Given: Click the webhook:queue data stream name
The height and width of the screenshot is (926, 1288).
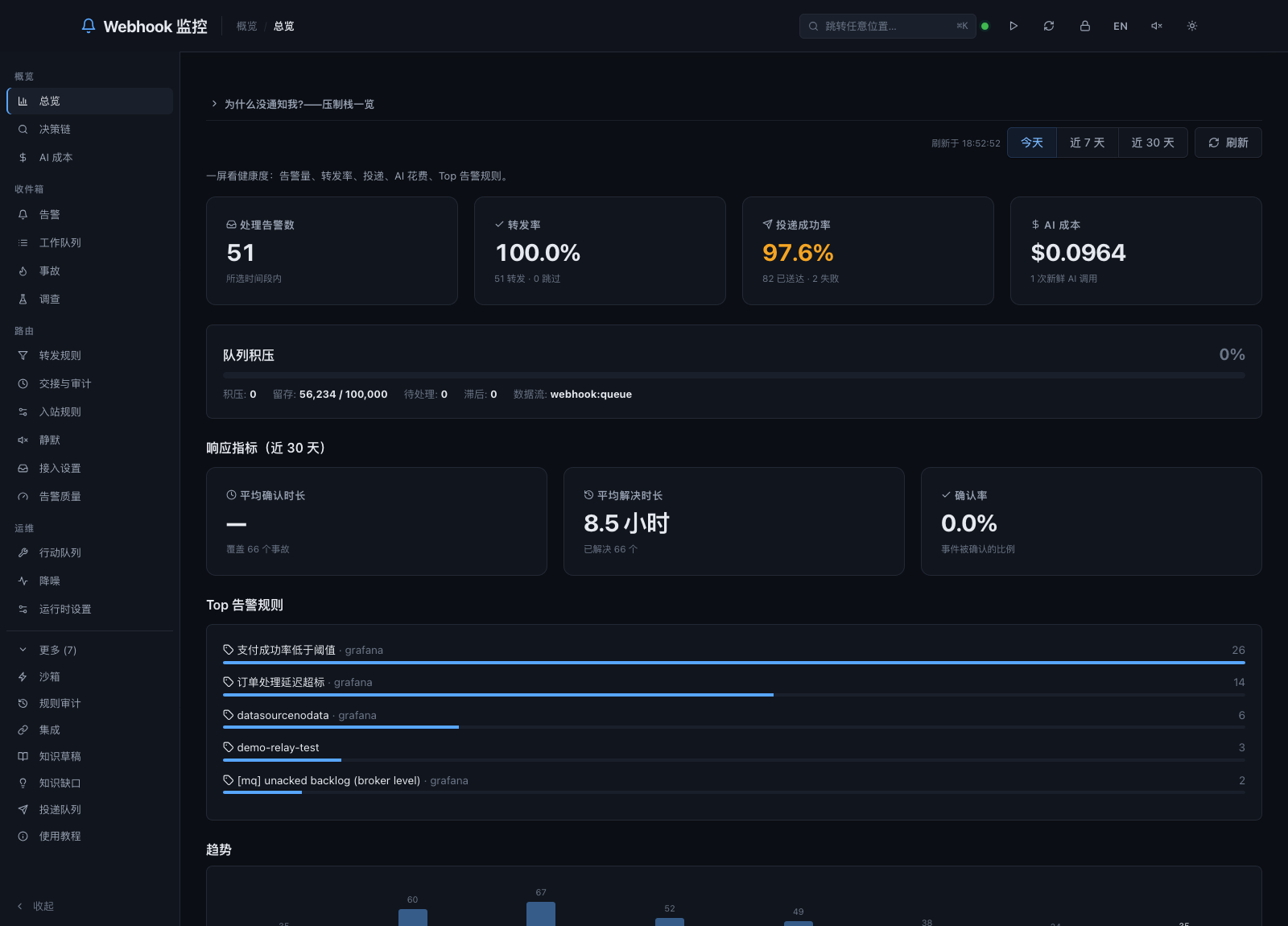Looking at the screenshot, I should tap(591, 394).
